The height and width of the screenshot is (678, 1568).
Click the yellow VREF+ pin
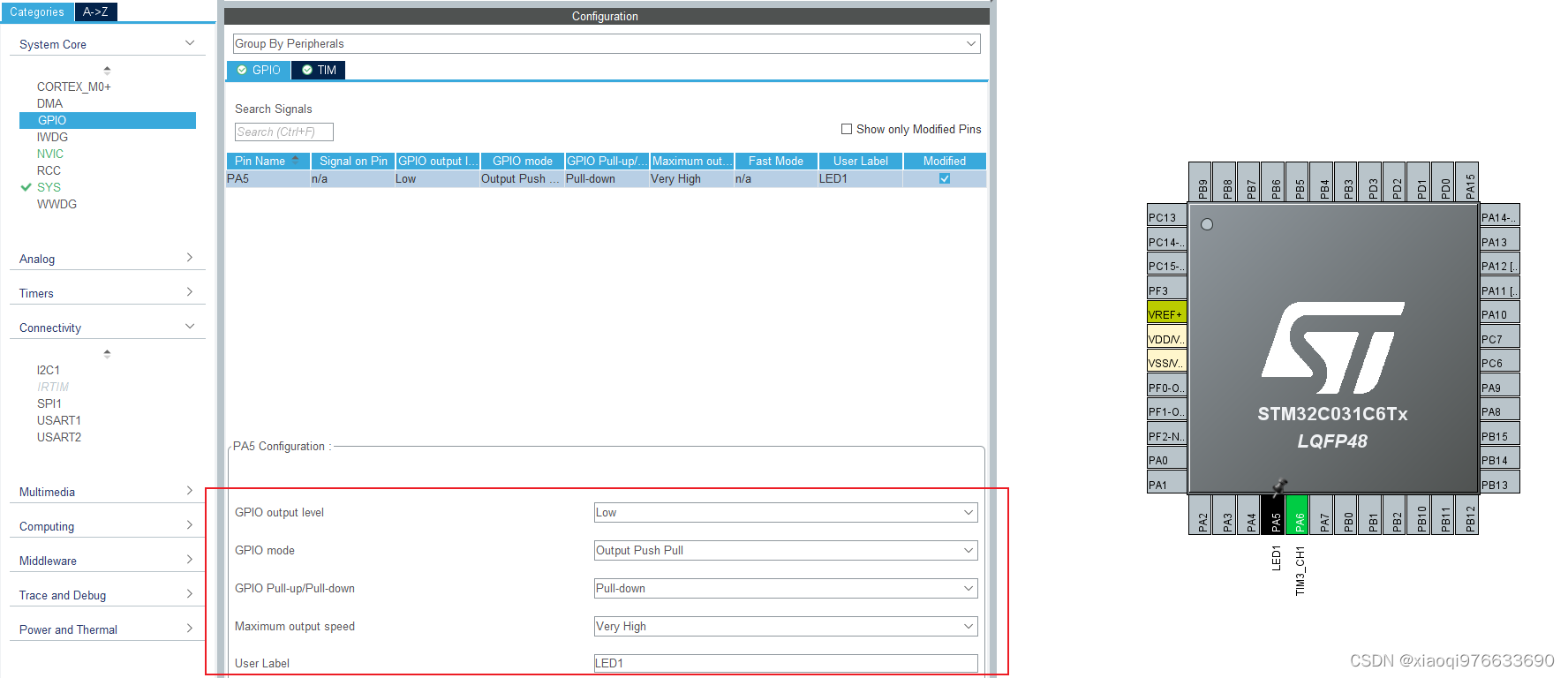[1166, 313]
